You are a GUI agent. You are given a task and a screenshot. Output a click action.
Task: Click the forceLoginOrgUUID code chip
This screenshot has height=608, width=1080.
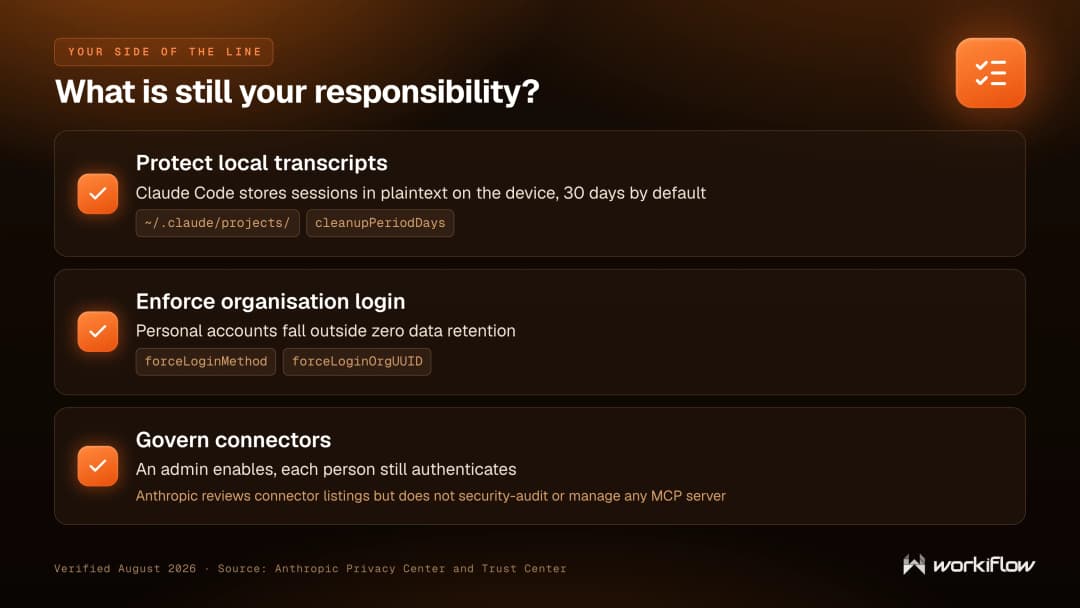pos(357,361)
